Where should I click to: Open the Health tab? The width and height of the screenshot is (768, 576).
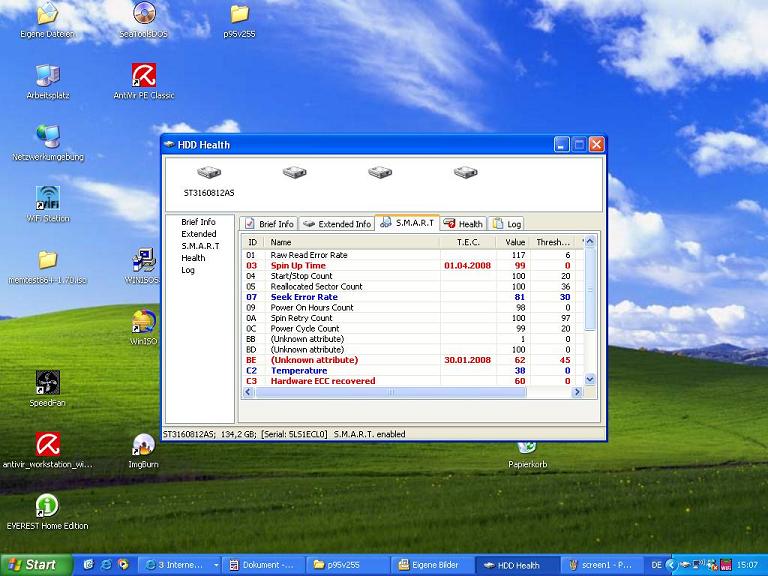pyautogui.click(x=463, y=224)
